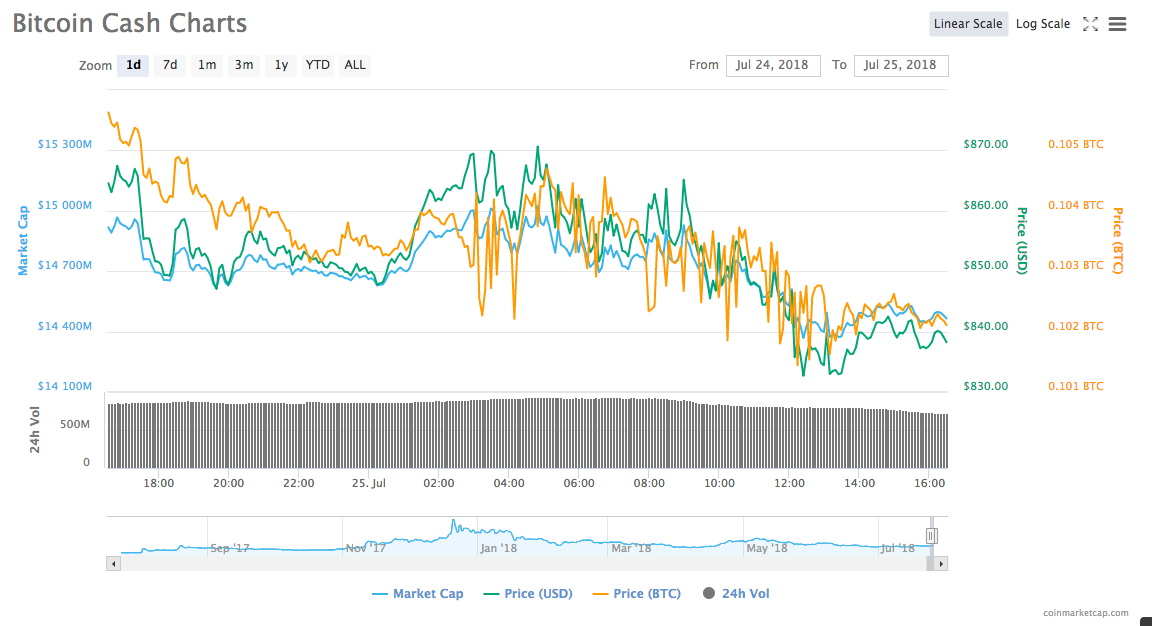Click the To date field
Image resolution: width=1152 pixels, height=626 pixels.
tap(901, 64)
